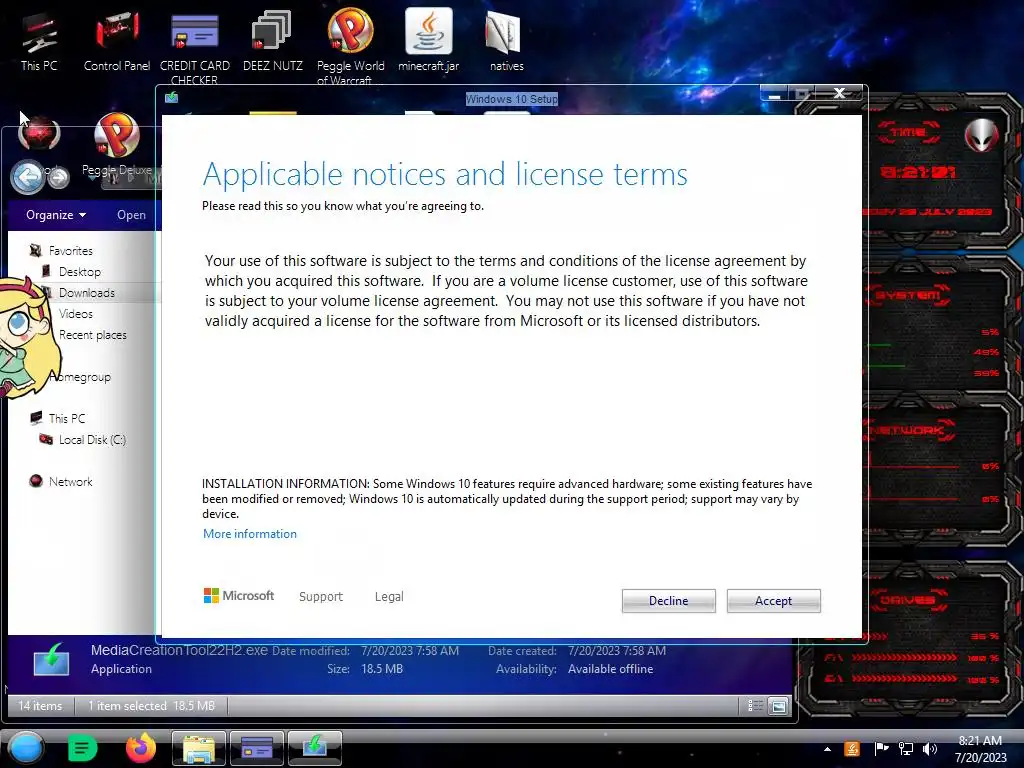
Task: Open the Peggle World of Warcraft desktop icon
Action: coord(351,47)
